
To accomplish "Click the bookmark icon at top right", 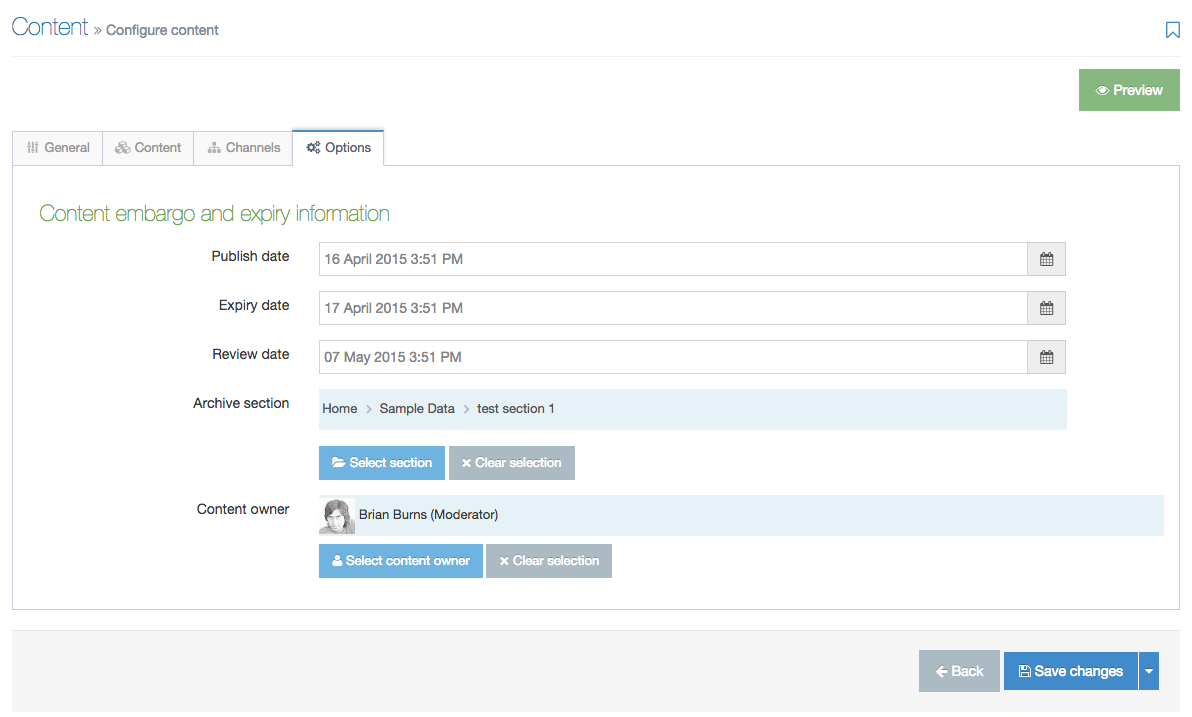I will tap(1172, 30).
